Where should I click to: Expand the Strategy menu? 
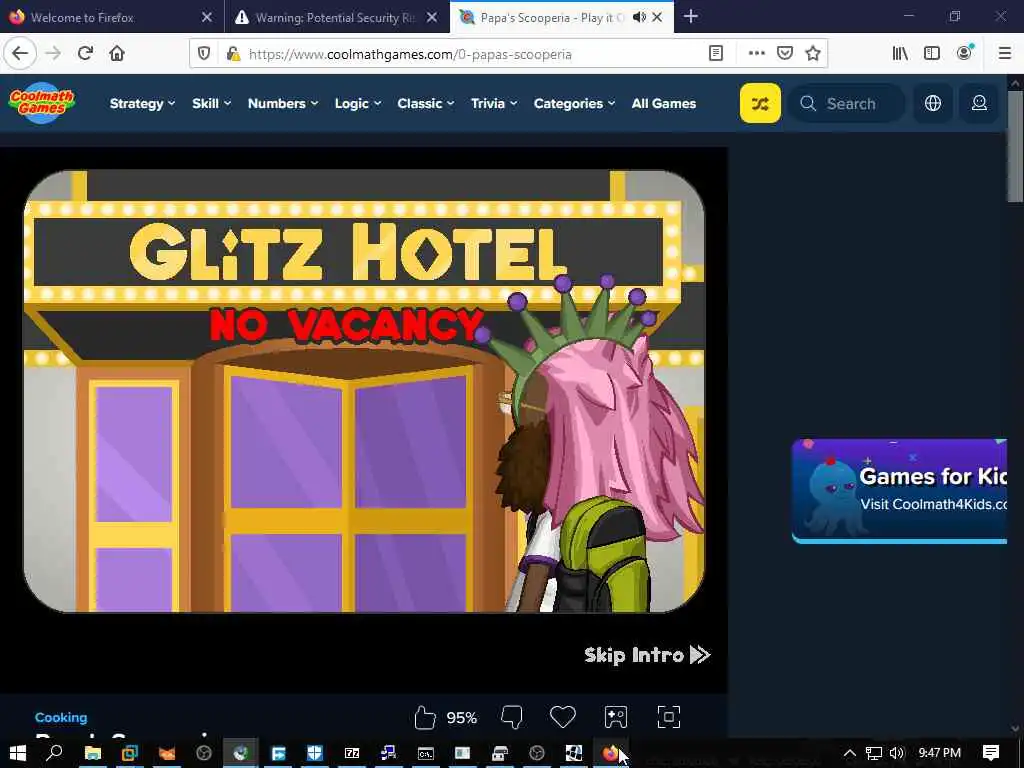pos(142,103)
